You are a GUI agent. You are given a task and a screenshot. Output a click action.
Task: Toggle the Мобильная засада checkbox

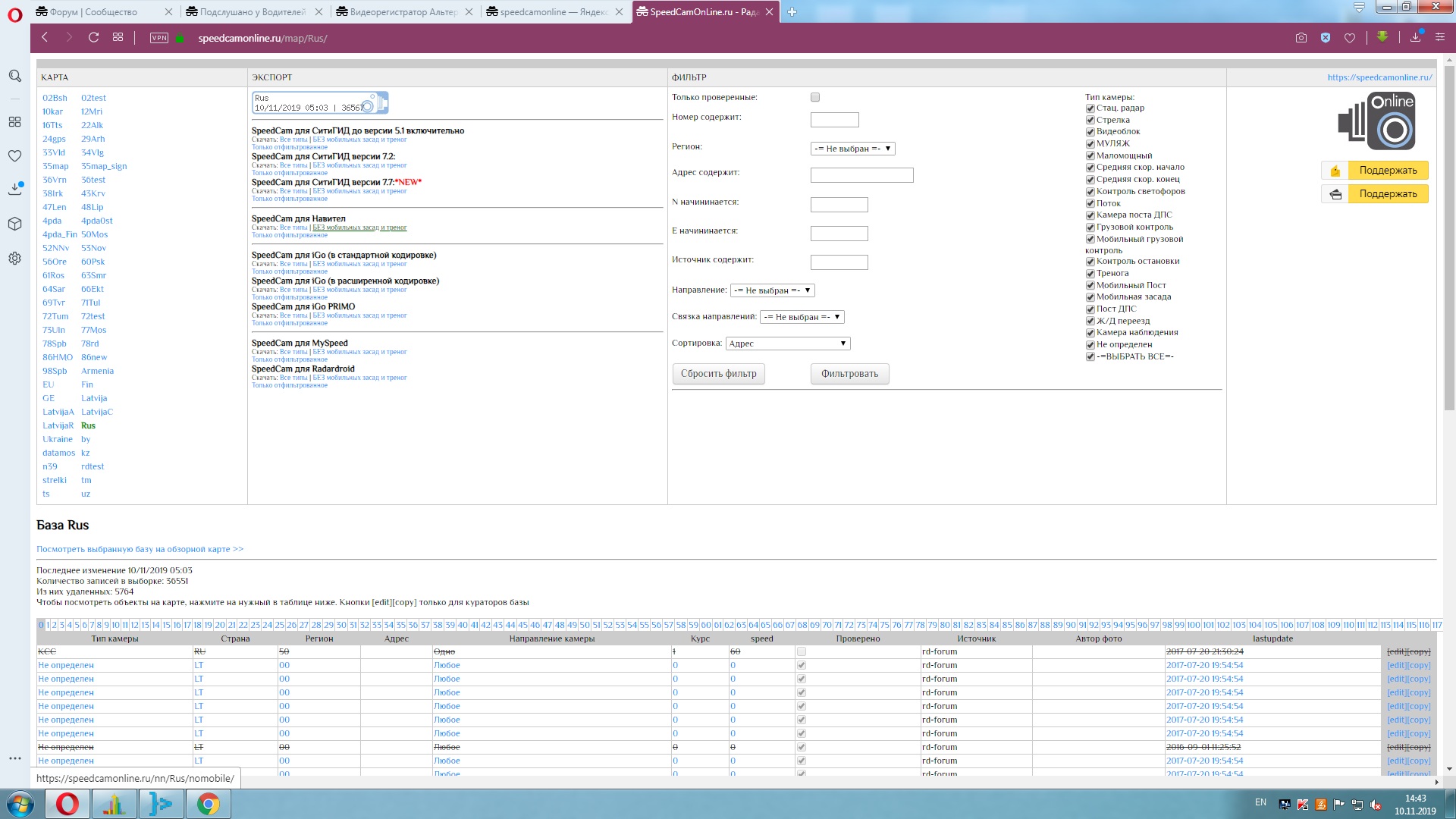pos(1090,297)
